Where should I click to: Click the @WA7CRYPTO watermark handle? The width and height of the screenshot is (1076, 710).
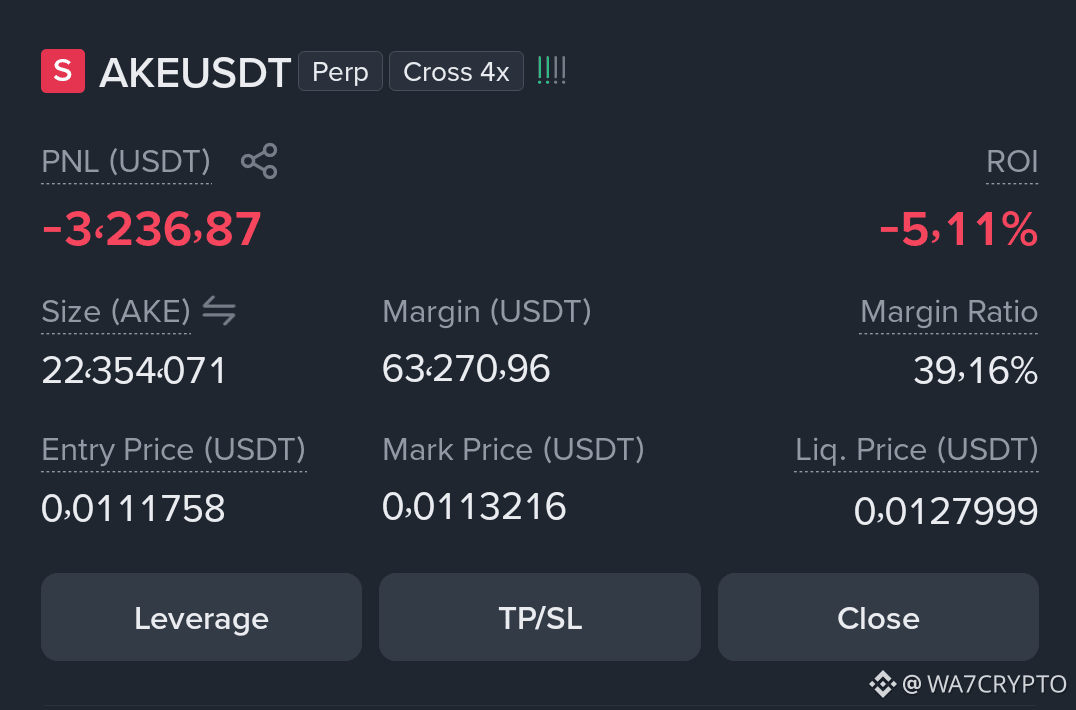pos(984,684)
